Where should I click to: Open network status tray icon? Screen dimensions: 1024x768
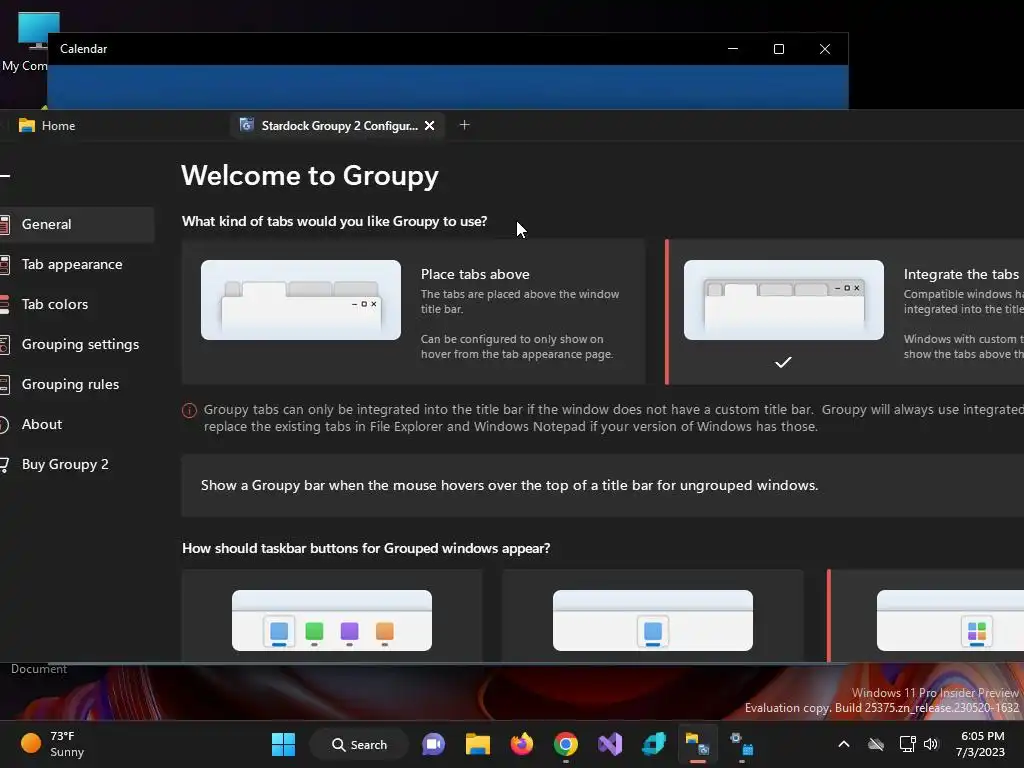907,744
